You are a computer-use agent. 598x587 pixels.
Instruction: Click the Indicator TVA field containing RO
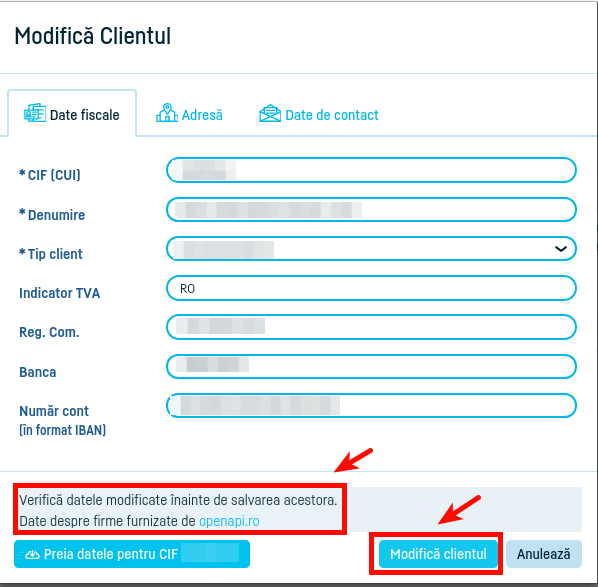(371, 288)
